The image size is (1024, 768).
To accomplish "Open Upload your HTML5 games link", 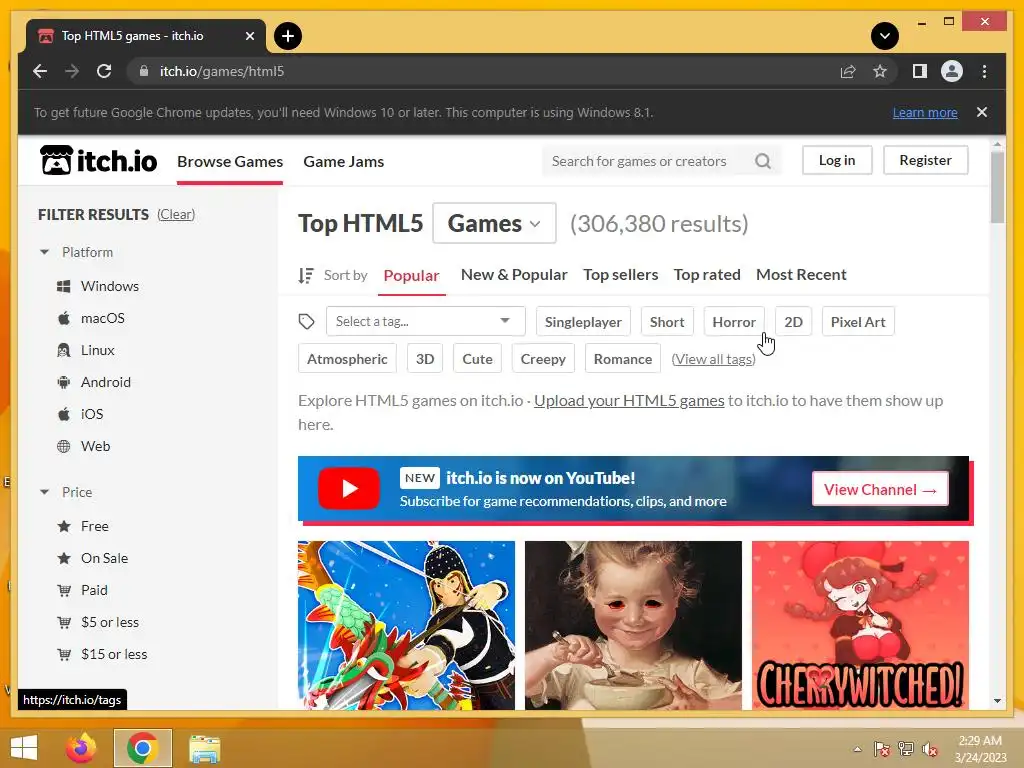I will click(629, 400).
